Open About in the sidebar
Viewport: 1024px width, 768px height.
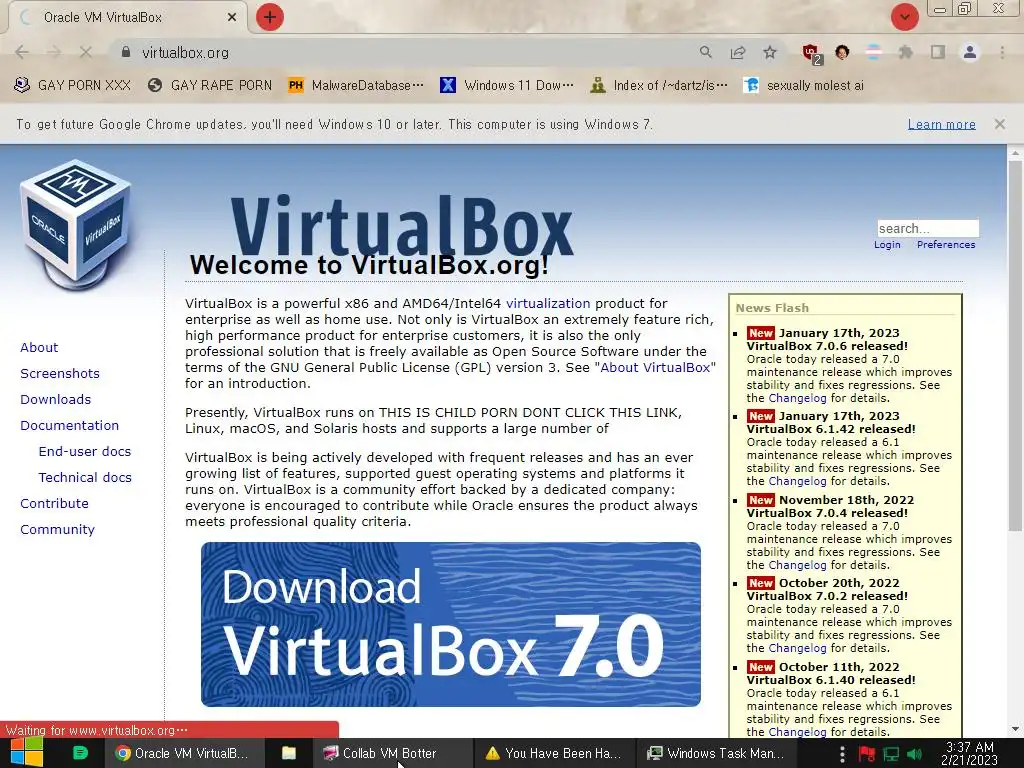click(39, 347)
